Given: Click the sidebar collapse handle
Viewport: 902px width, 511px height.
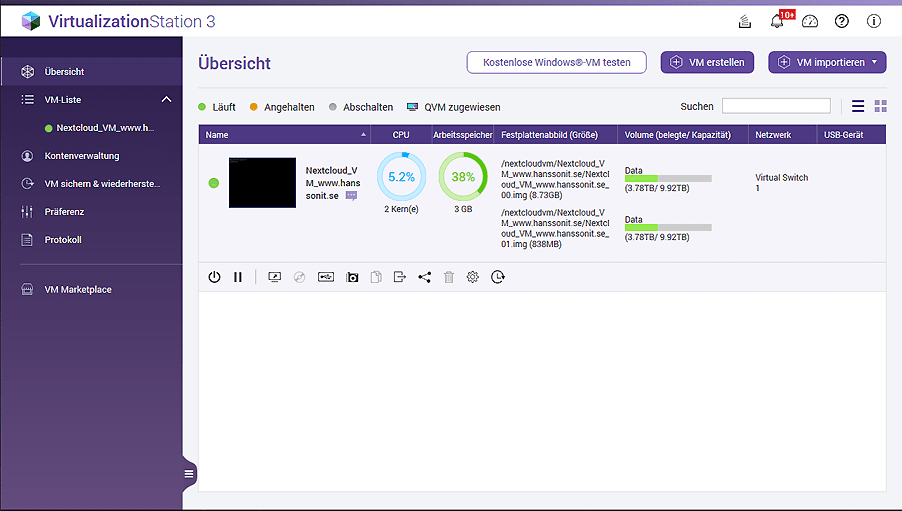Looking at the screenshot, I should point(189,474).
